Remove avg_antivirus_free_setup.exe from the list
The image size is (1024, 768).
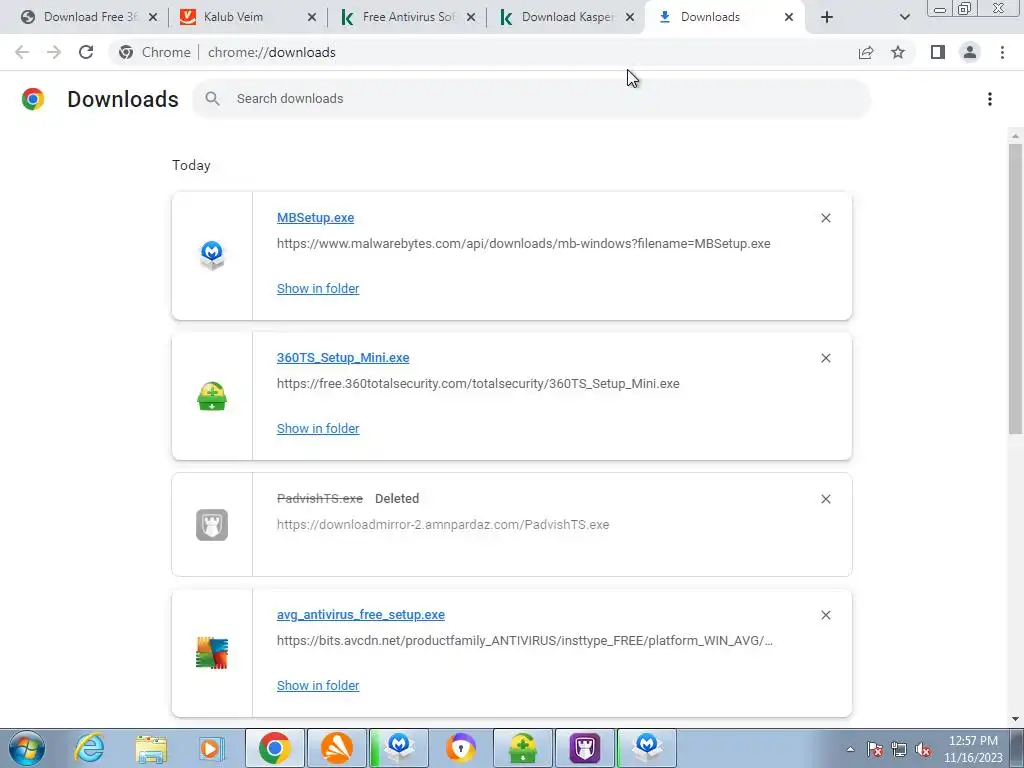click(x=825, y=615)
